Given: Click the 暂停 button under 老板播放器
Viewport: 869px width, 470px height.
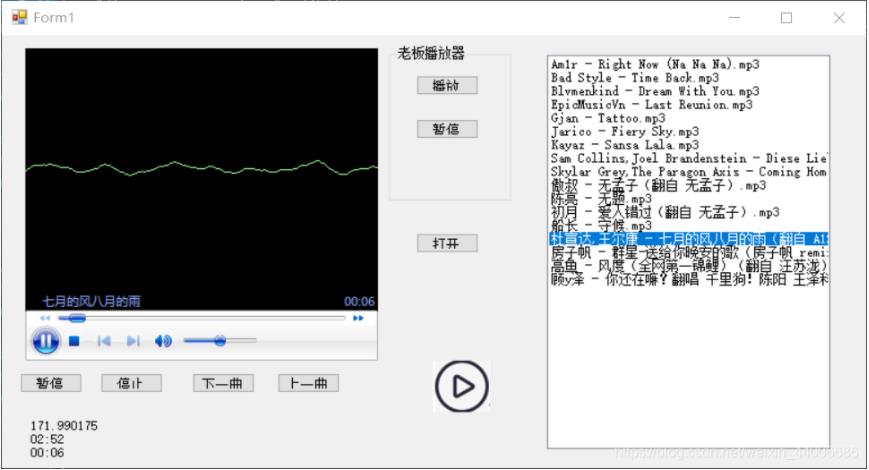Looking at the screenshot, I should click(x=447, y=129).
